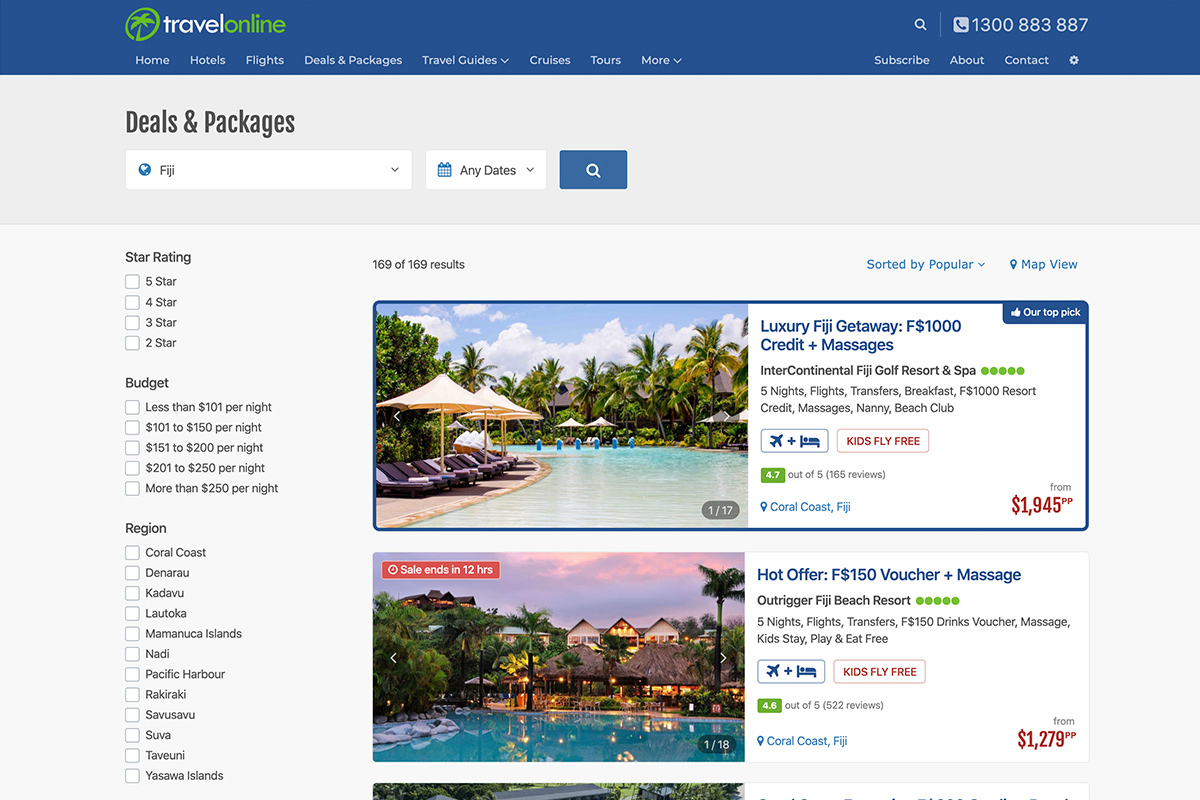Click the header search magnifier icon
This screenshot has height=800, width=1200.
coord(920,25)
